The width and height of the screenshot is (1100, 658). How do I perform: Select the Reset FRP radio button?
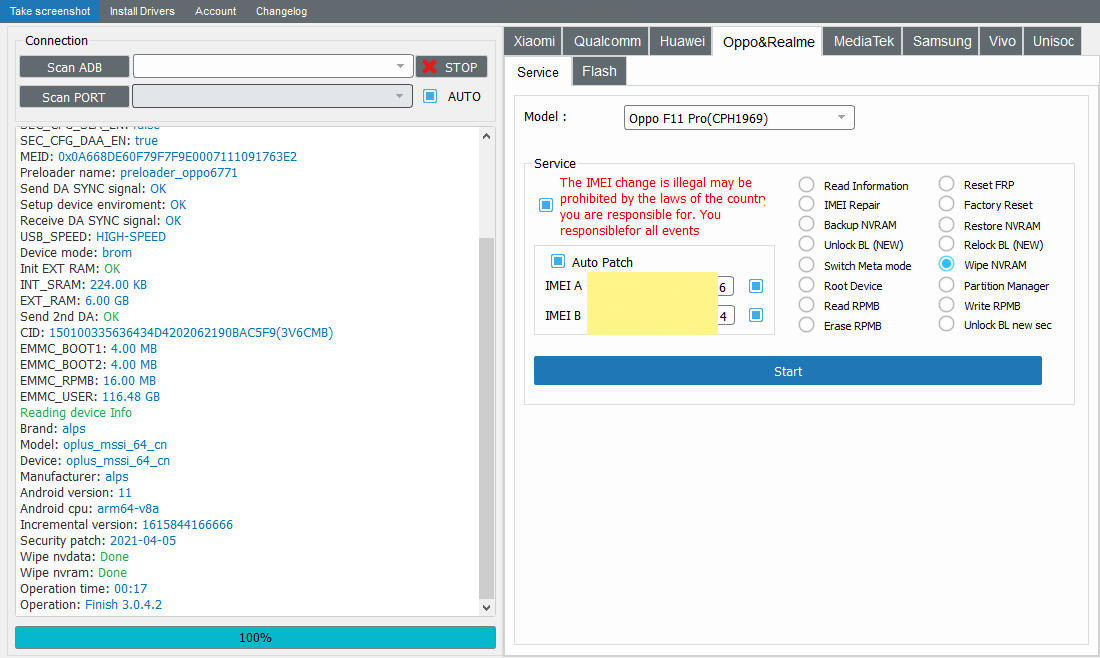pos(946,184)
